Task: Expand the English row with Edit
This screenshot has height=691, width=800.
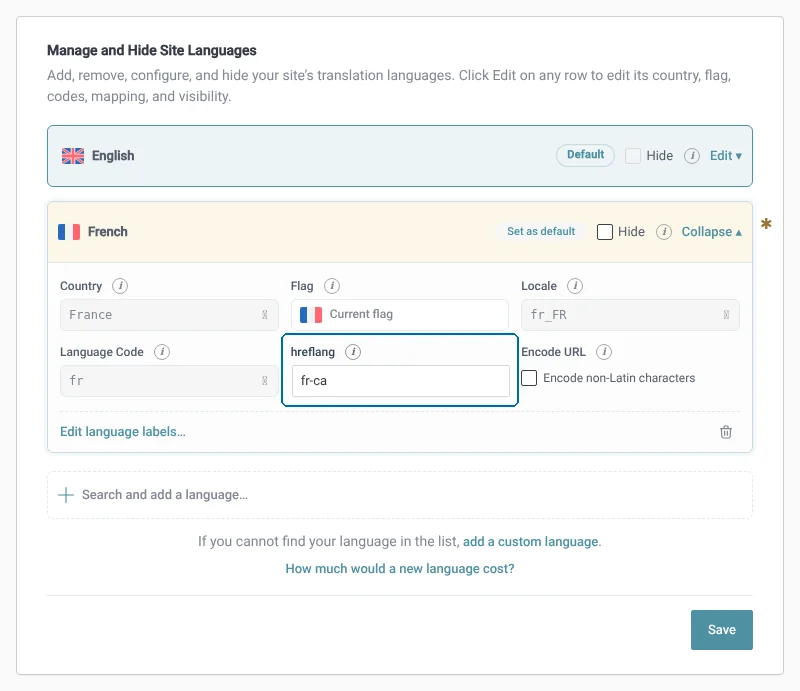Action: pyautogui.click(x=726, y=156)
